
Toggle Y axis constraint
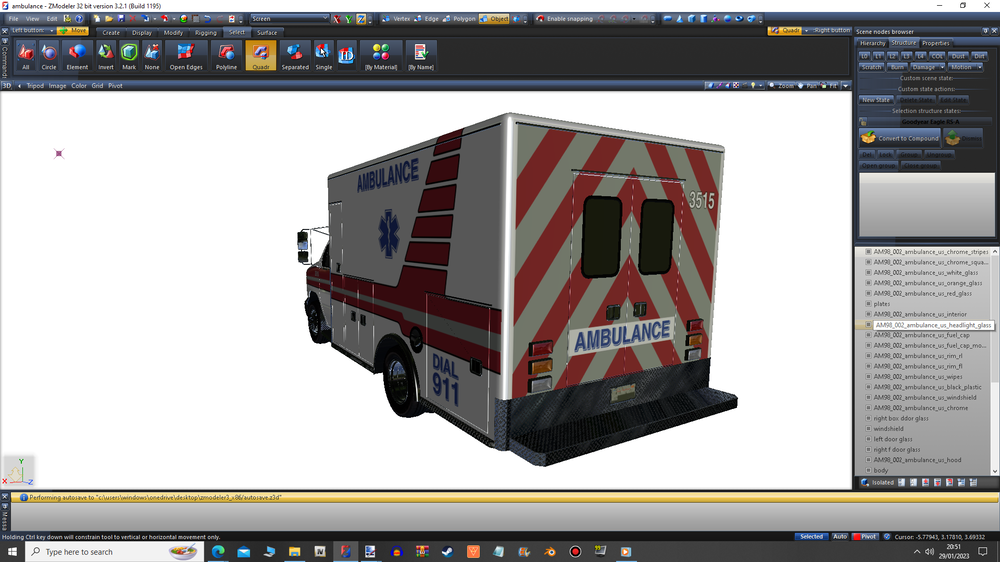coord(349,19)
